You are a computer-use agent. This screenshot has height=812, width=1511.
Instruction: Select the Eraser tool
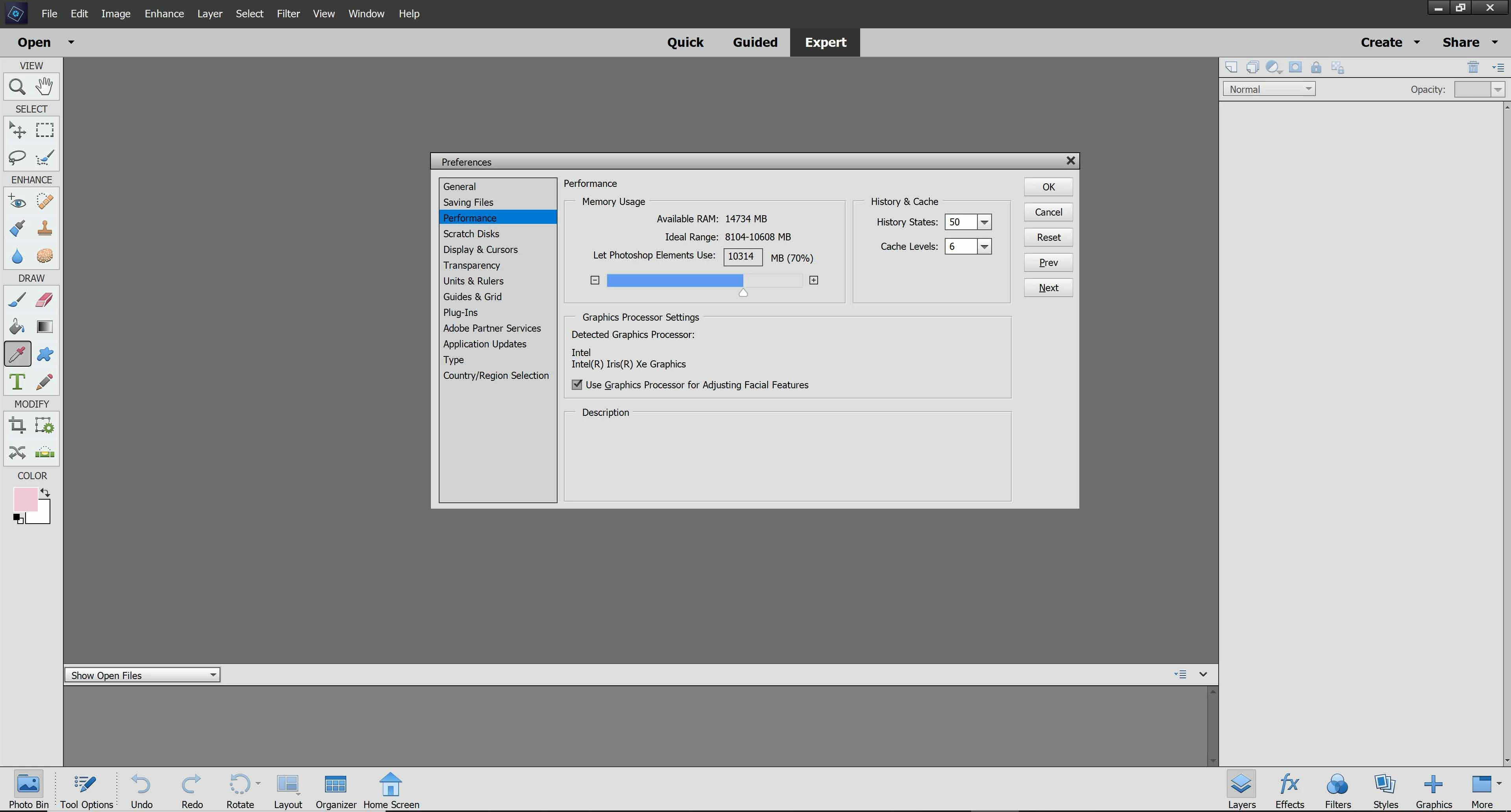click(44, 300)
